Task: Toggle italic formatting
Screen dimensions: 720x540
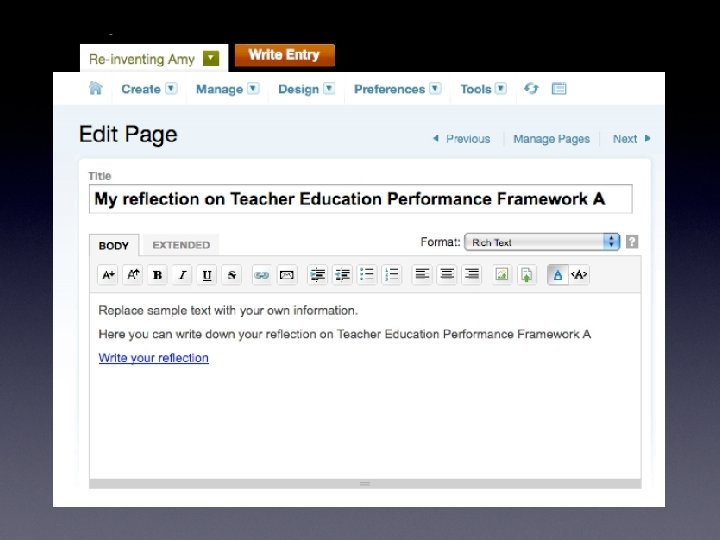Action: point(182,275)
